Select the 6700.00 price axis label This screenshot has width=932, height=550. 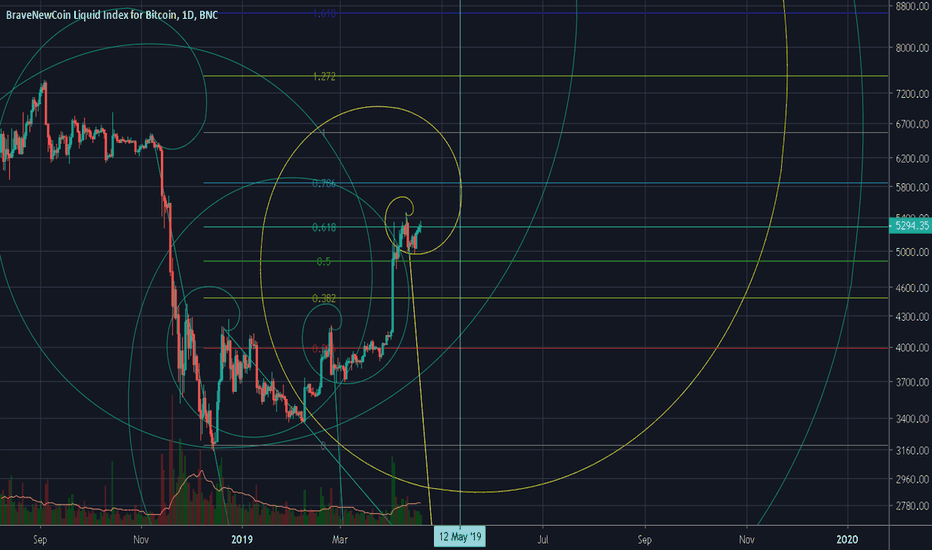[x=912, y=124]
